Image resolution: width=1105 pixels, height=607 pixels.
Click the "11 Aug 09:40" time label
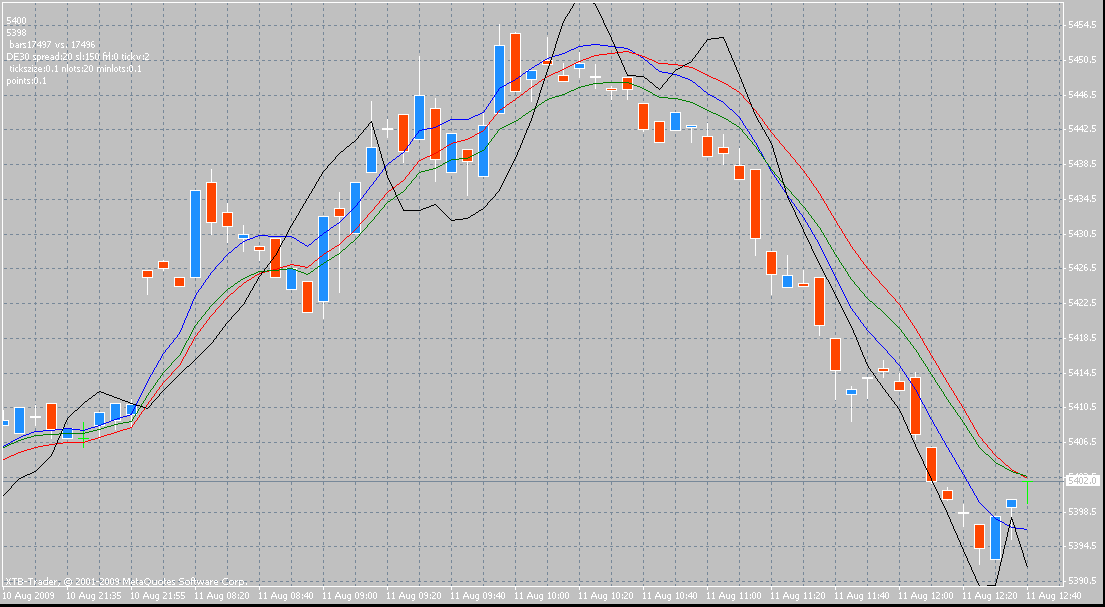(x=476, y=596)
